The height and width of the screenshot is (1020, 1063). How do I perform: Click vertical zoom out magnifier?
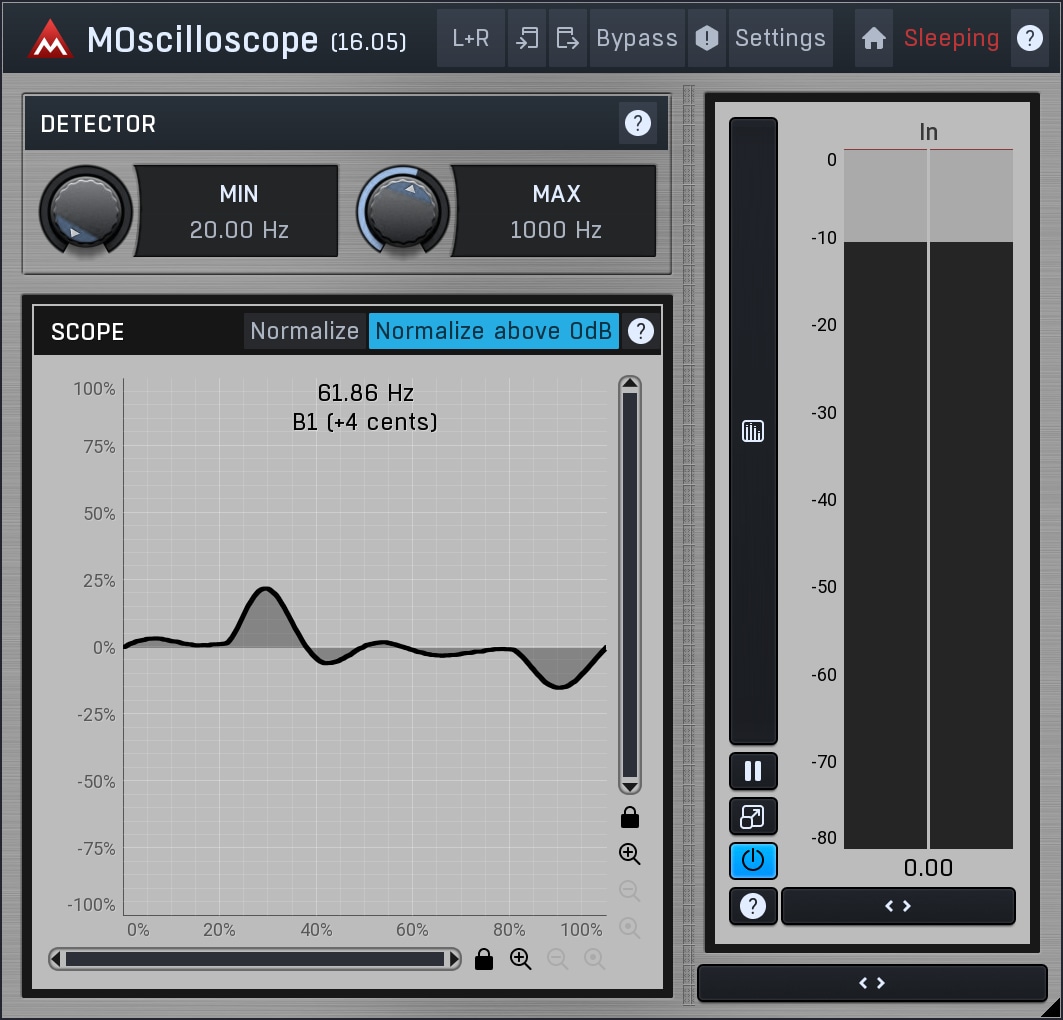[630, 891]
